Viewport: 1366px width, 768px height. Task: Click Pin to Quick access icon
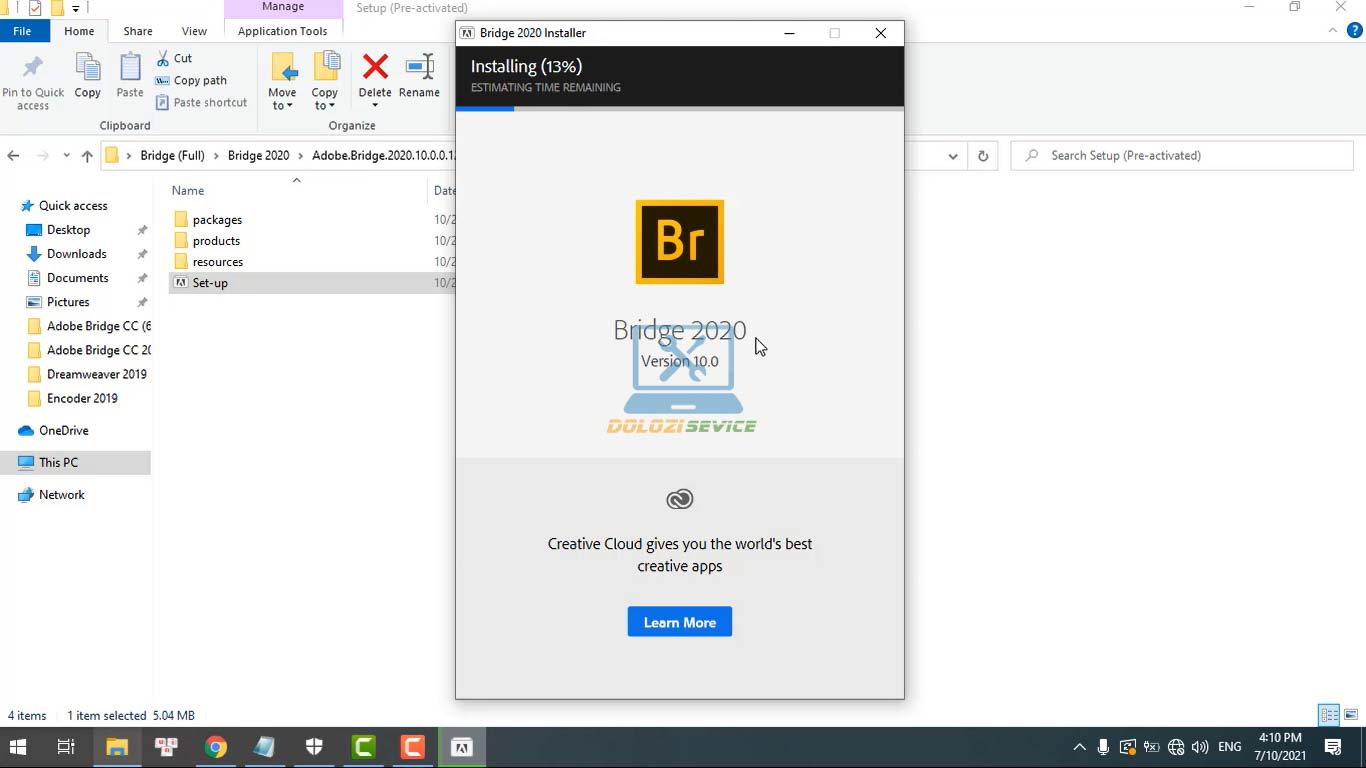(x=33, y=68)
